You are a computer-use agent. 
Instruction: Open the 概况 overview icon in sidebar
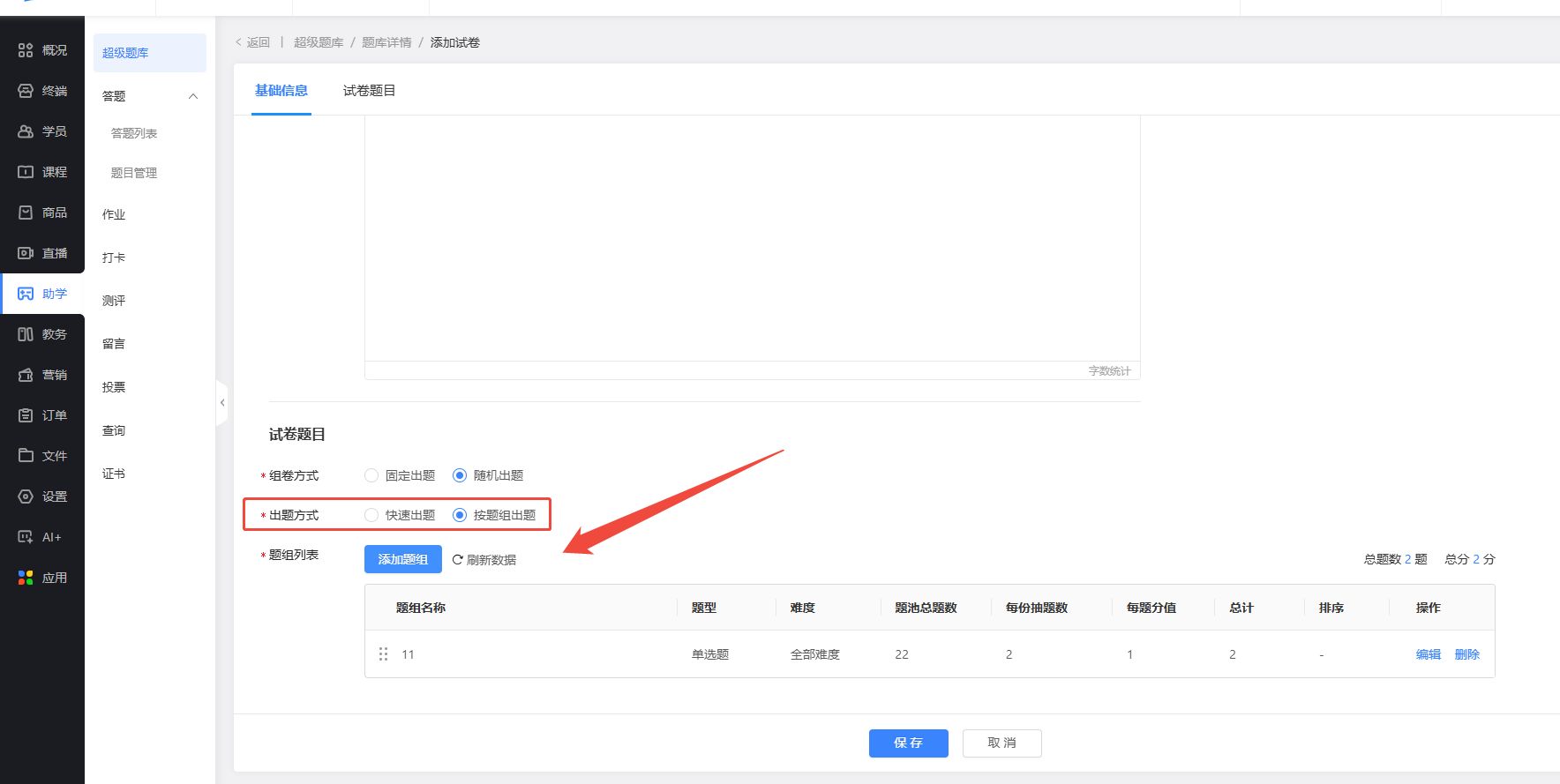click(x=26, y=50)
